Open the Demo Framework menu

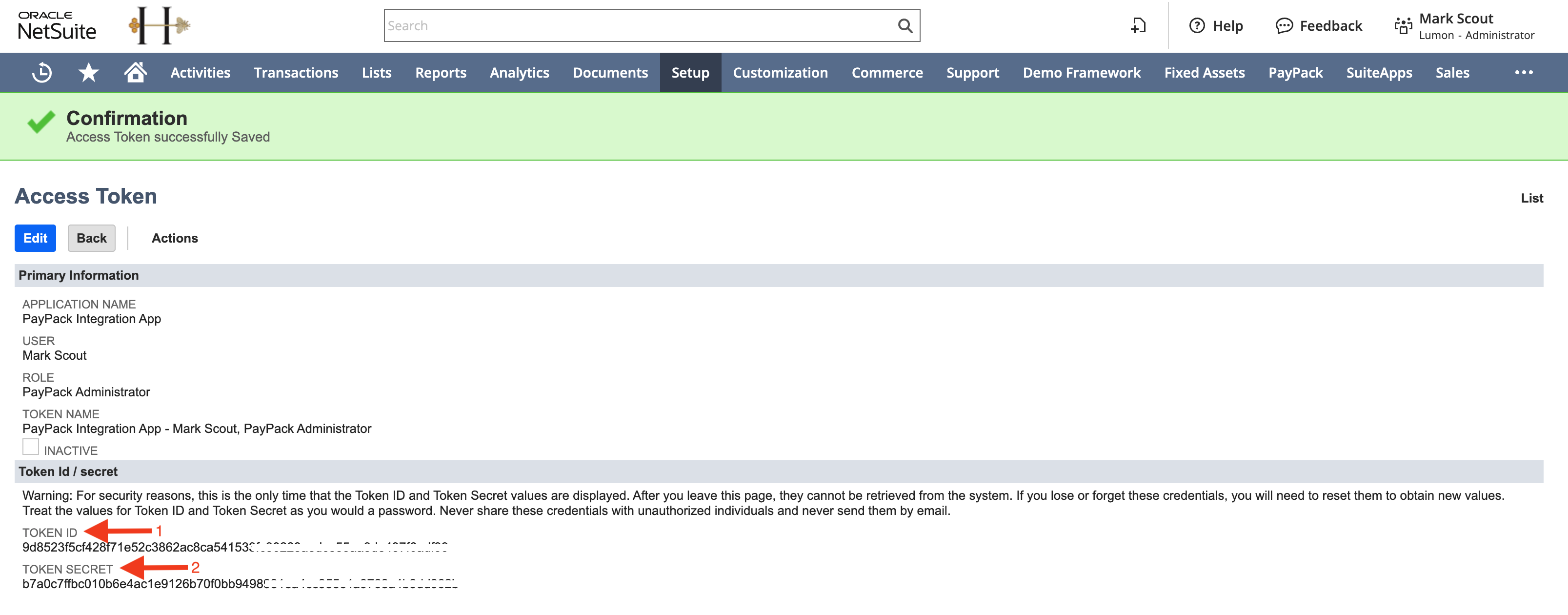click(1082, 72)
